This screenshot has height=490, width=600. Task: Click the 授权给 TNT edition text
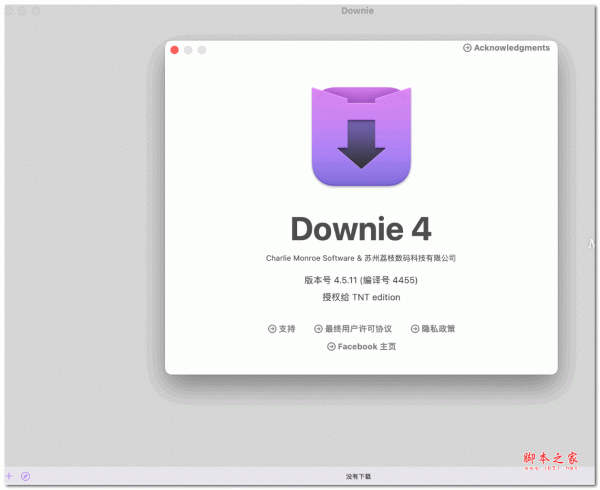click(361, 297)
